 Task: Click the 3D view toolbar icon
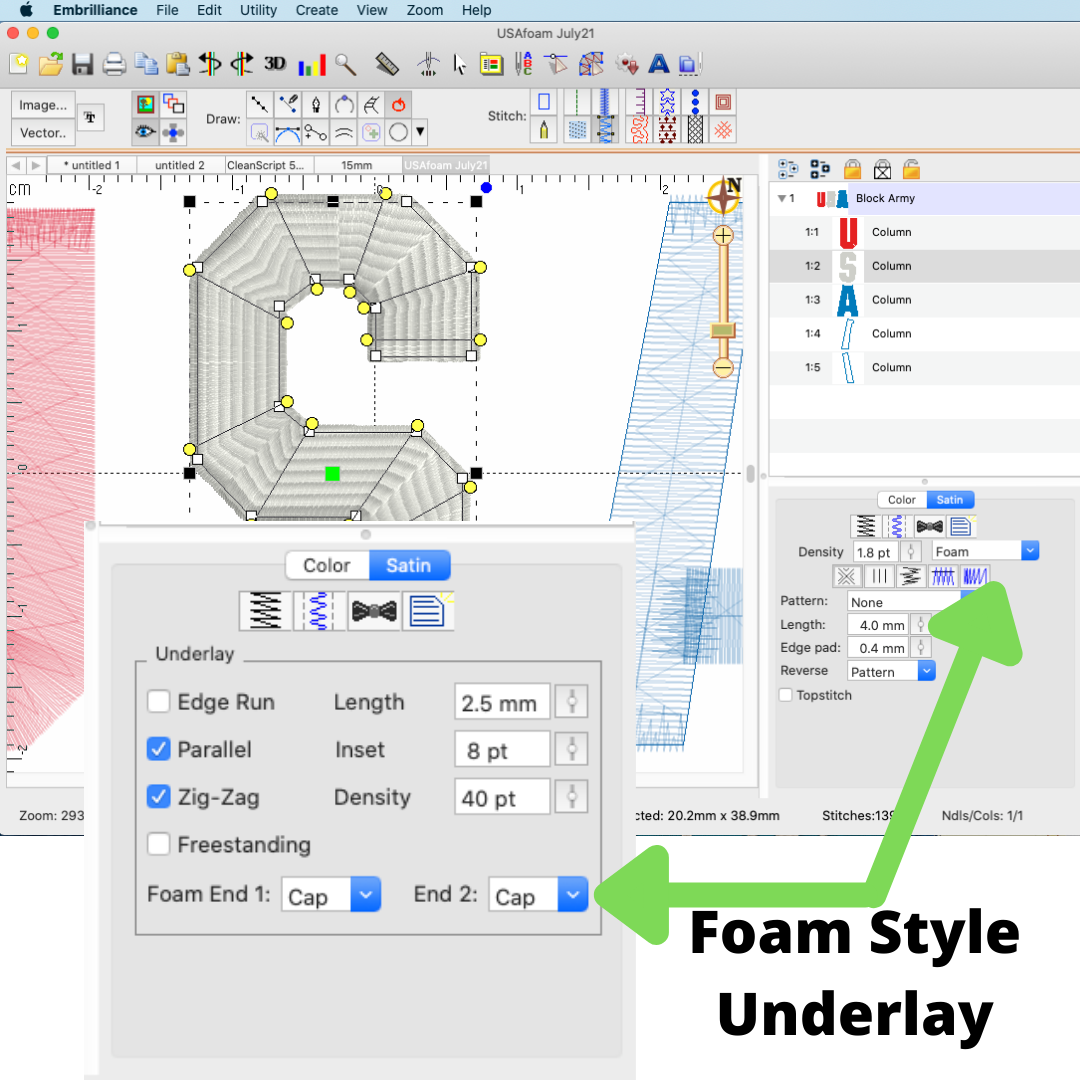[x=275, y=64]
